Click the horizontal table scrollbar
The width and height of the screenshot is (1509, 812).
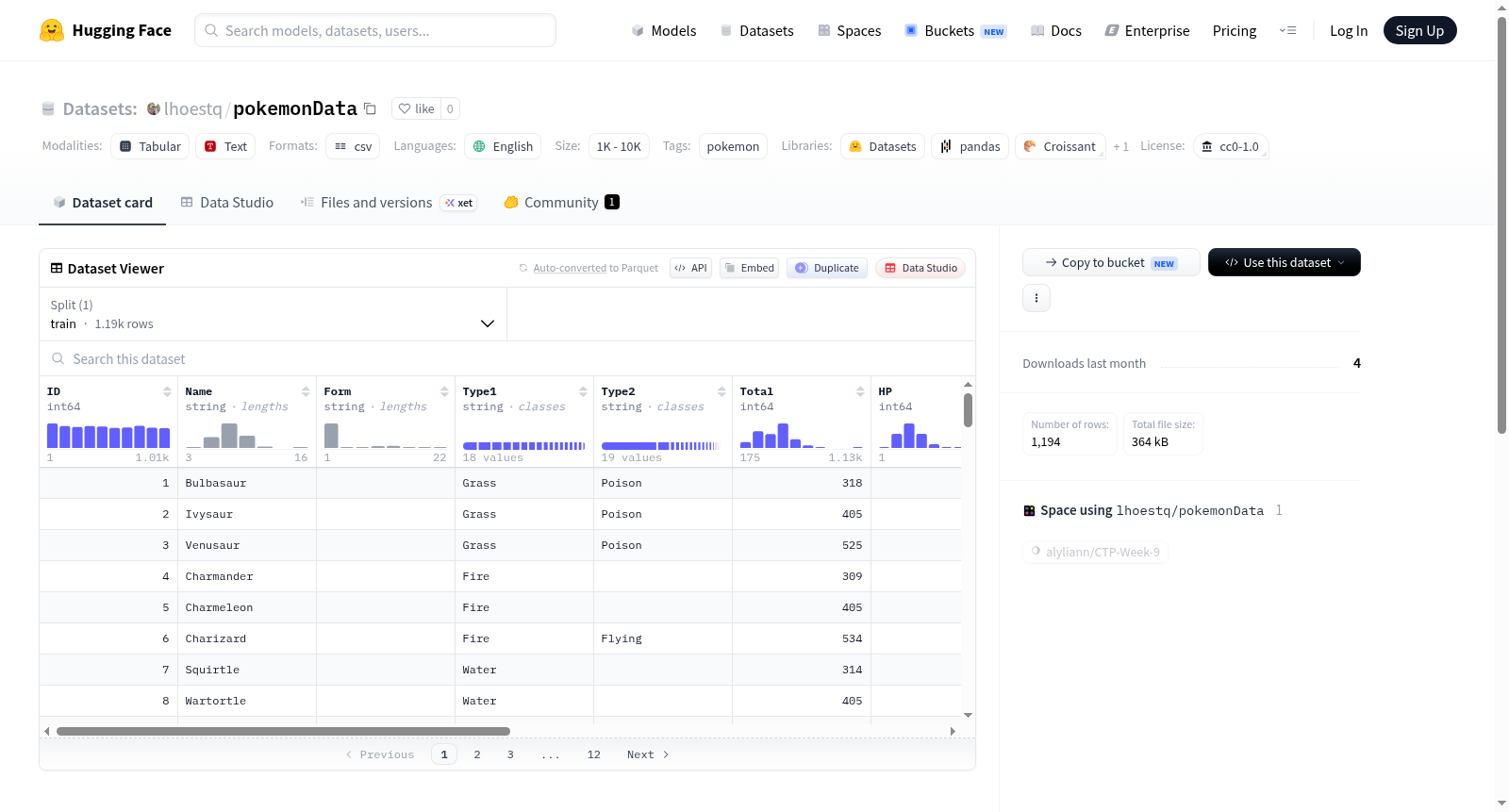click(283, 731)
